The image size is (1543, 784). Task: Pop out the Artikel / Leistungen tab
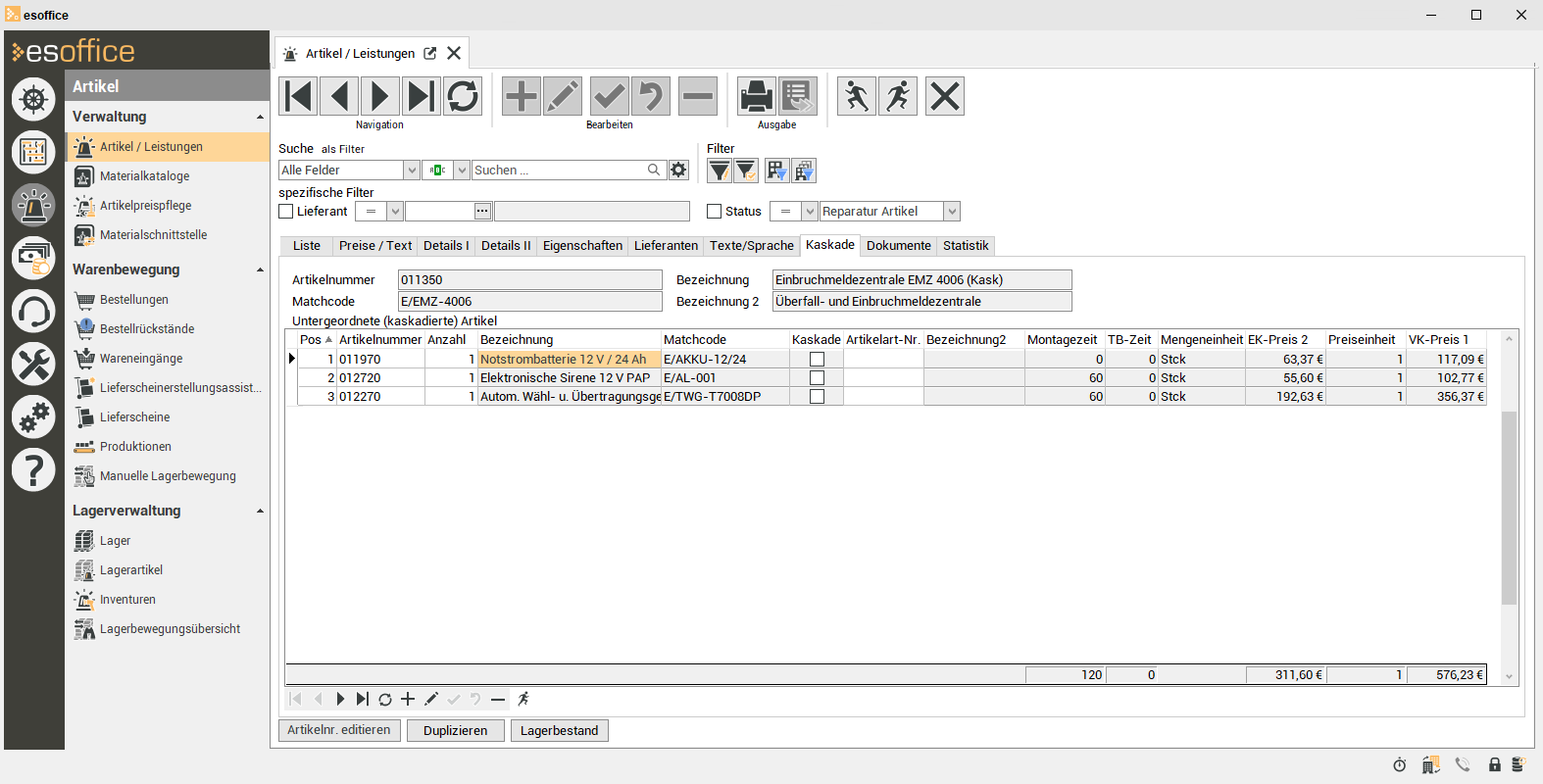(429, 53)
